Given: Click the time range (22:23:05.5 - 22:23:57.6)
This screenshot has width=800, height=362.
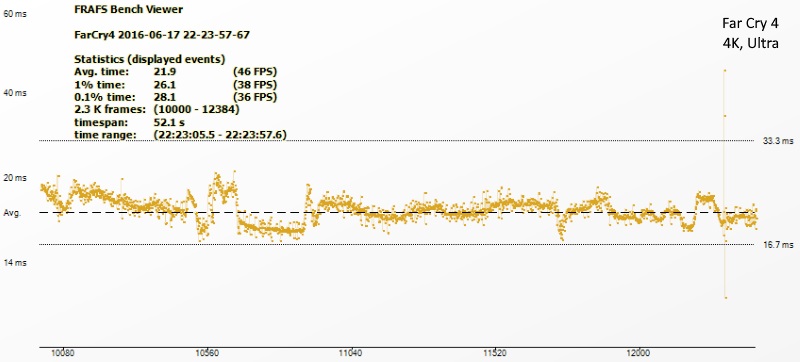Looking at the screenshot, I should (220, 135).
